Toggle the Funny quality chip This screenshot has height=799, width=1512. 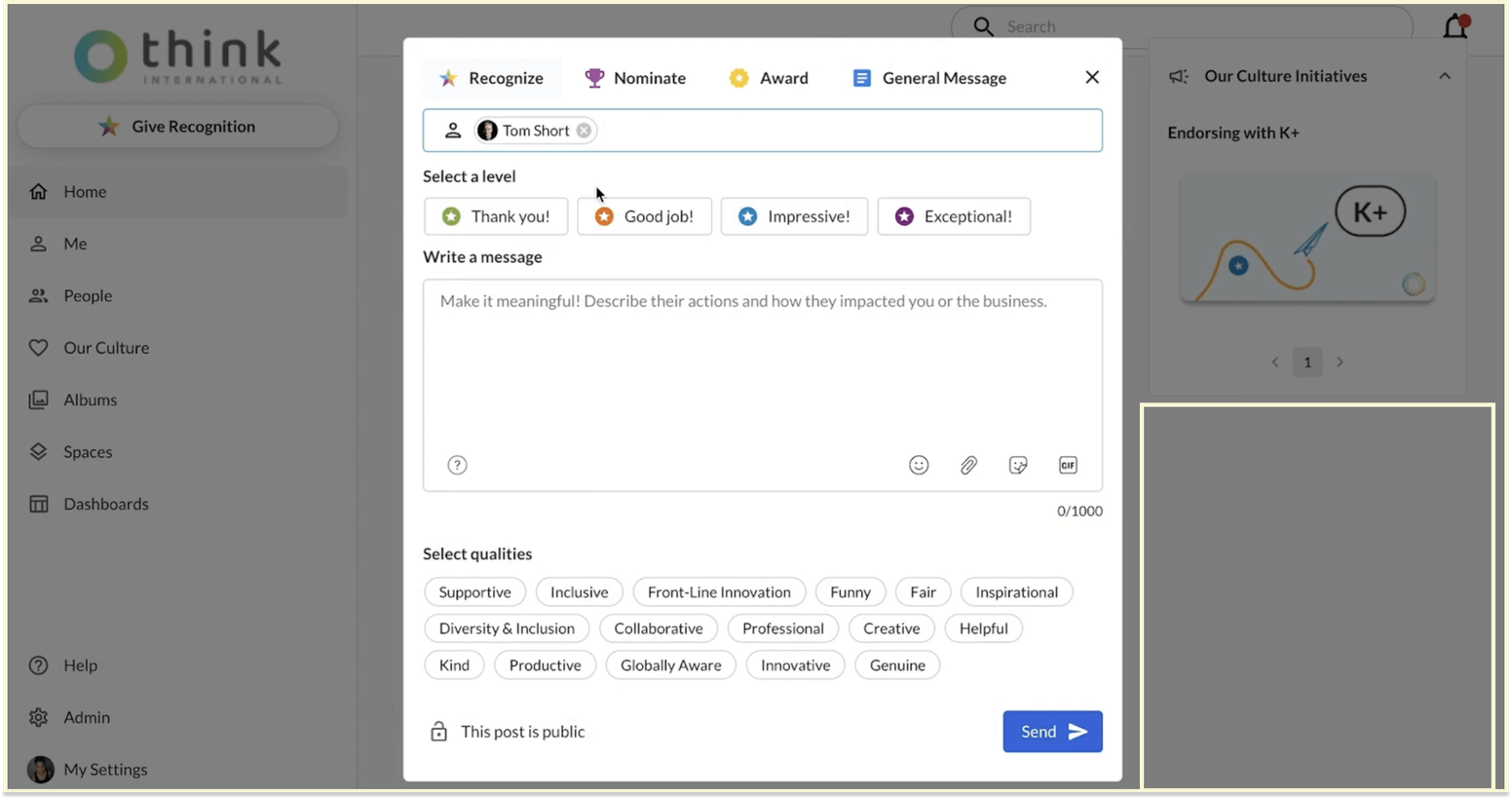tap(850, 591)
